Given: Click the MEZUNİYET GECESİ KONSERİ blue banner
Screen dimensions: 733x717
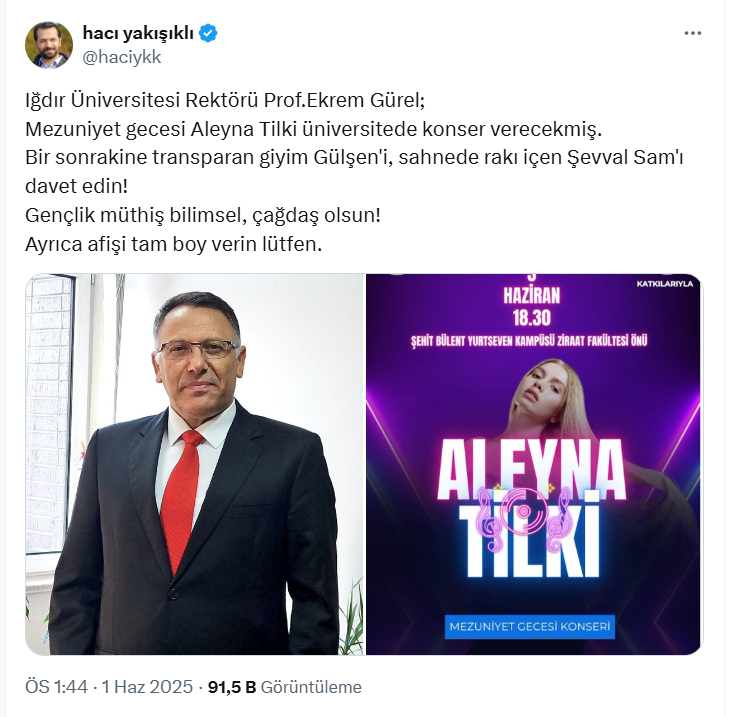Looking at the screenshot, I should [x=530, y=626].
